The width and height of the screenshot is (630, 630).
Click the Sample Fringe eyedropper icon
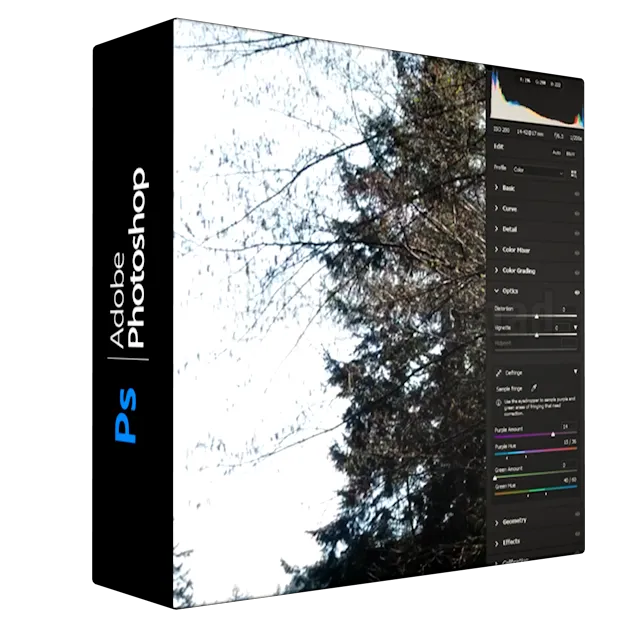coord(534,388)
